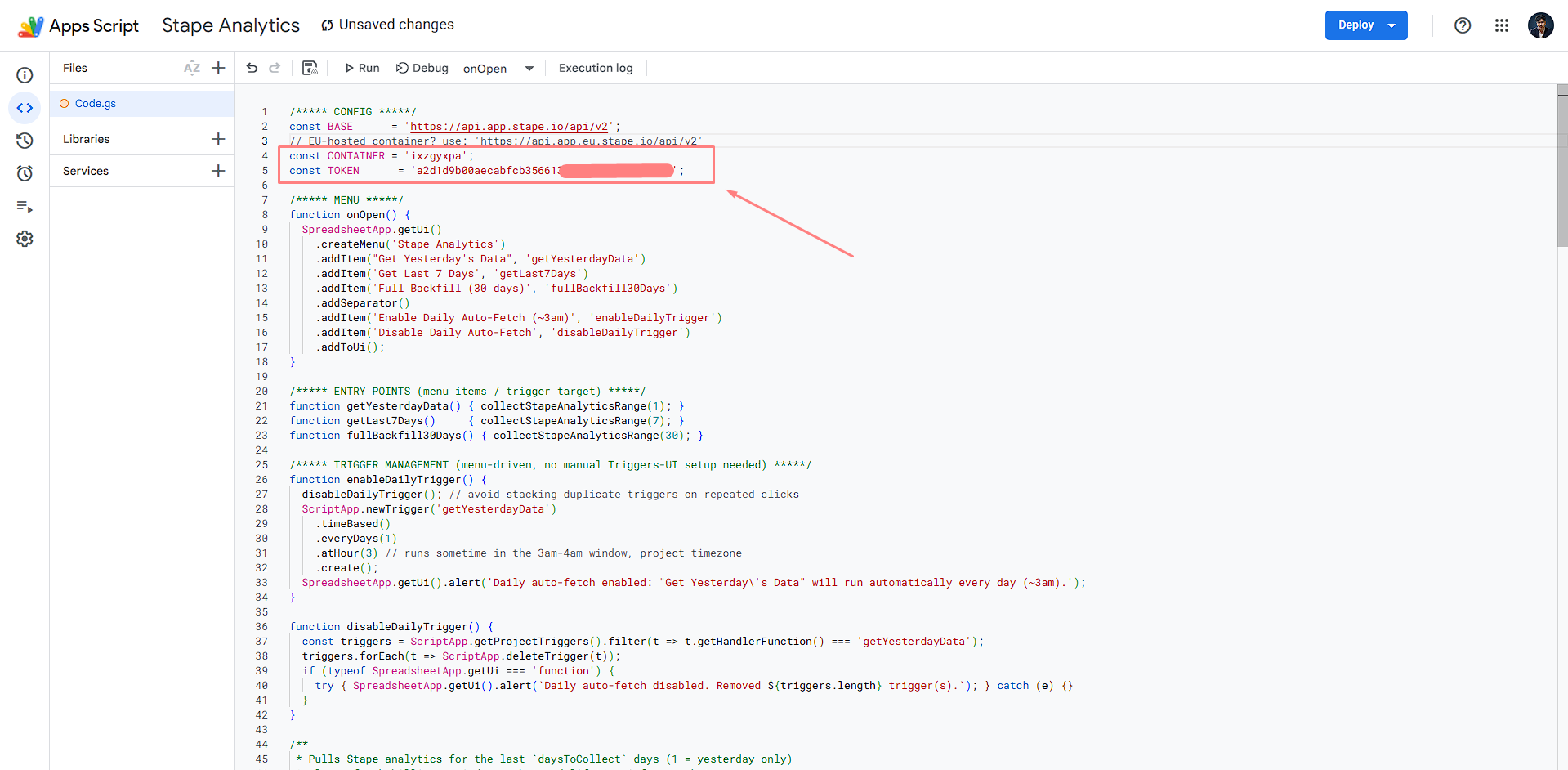Open the Execution log
Image resolution: width=1568 pixels, height=770 pixels.
(x=596, y=68)
